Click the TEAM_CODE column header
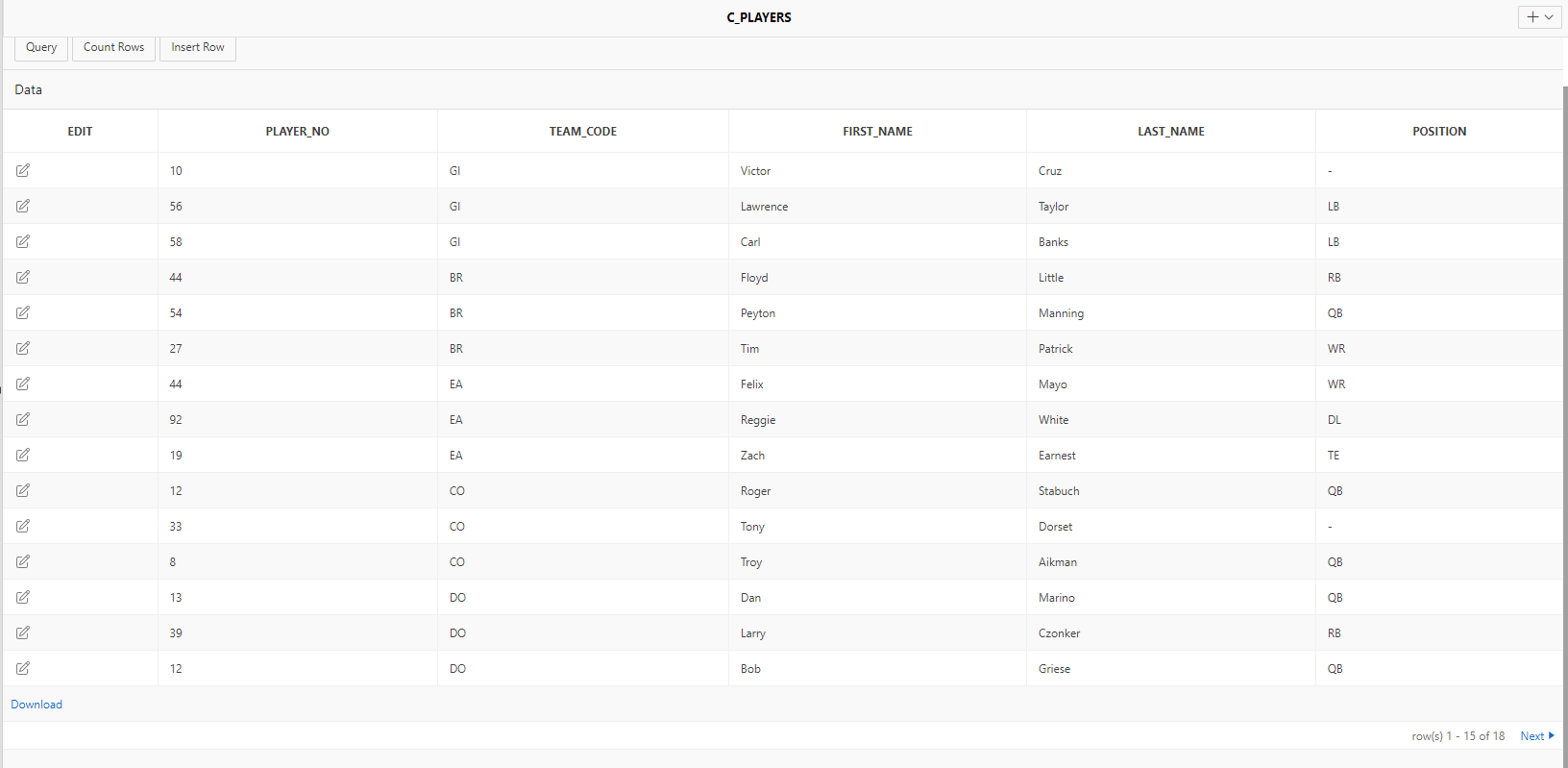The width and height of the screenshot is (1568, 768). (x=583, y=132)
